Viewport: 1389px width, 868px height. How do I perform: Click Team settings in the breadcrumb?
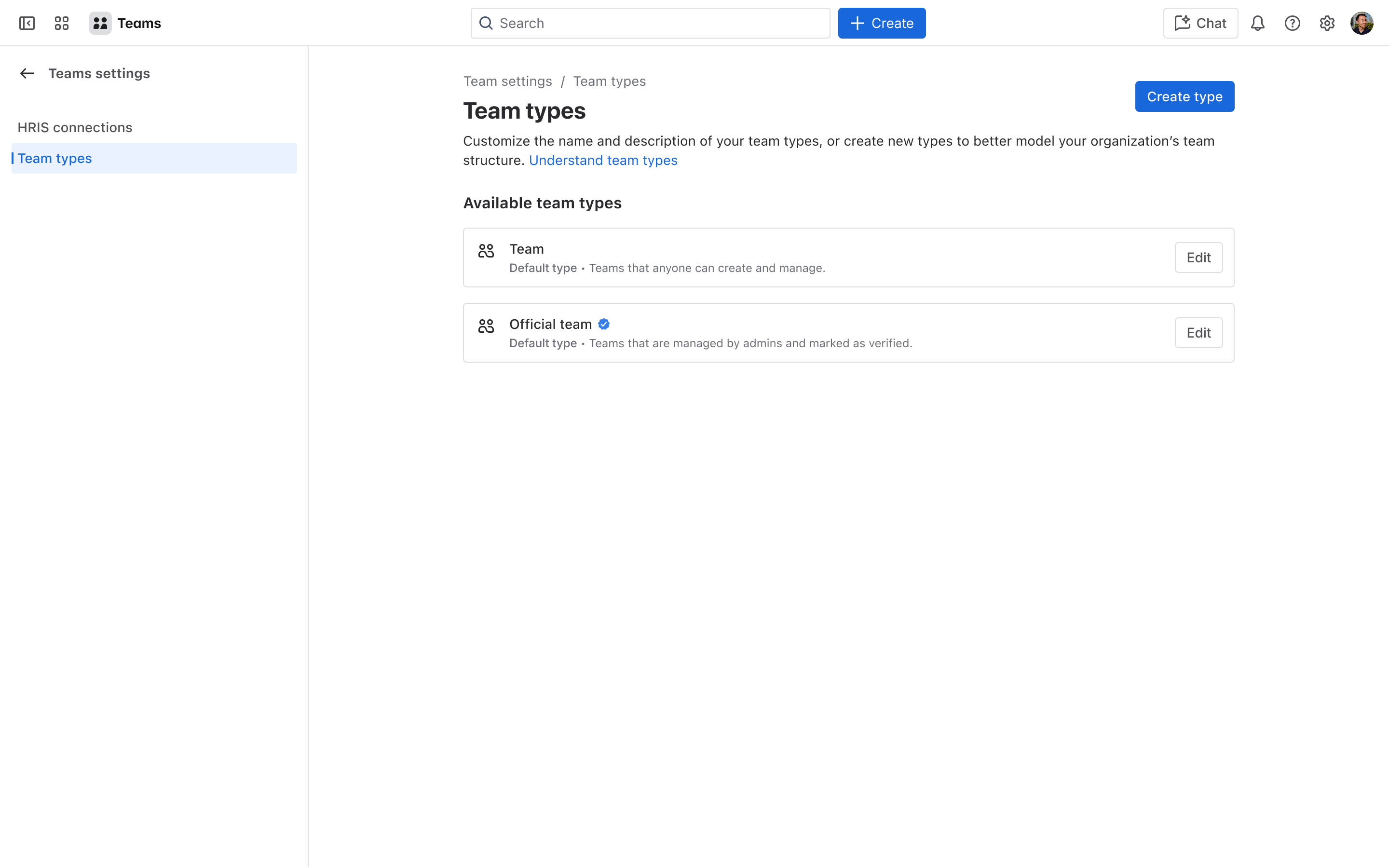tap(507, 81)
